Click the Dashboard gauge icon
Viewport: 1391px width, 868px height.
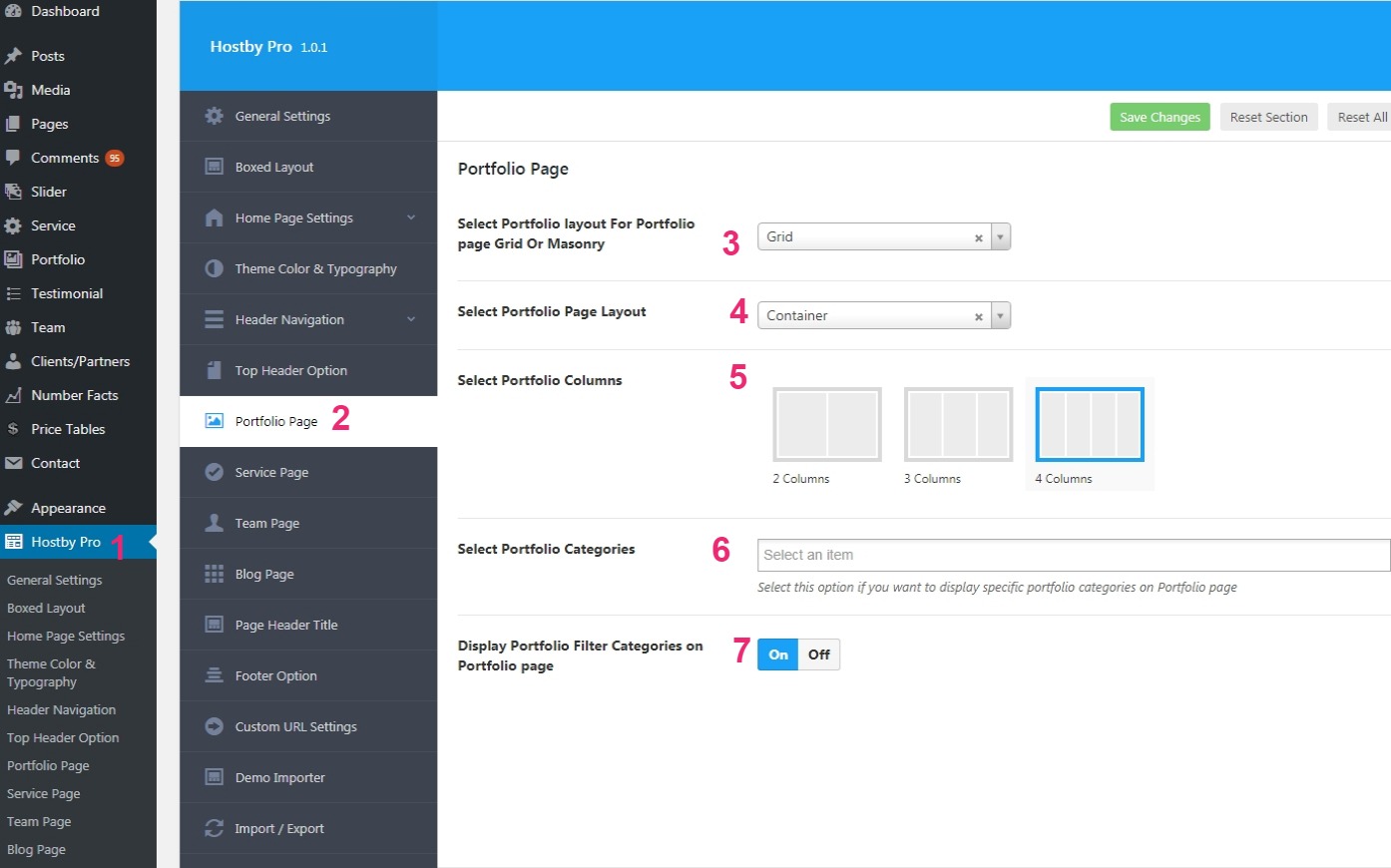tap(13, 11)
